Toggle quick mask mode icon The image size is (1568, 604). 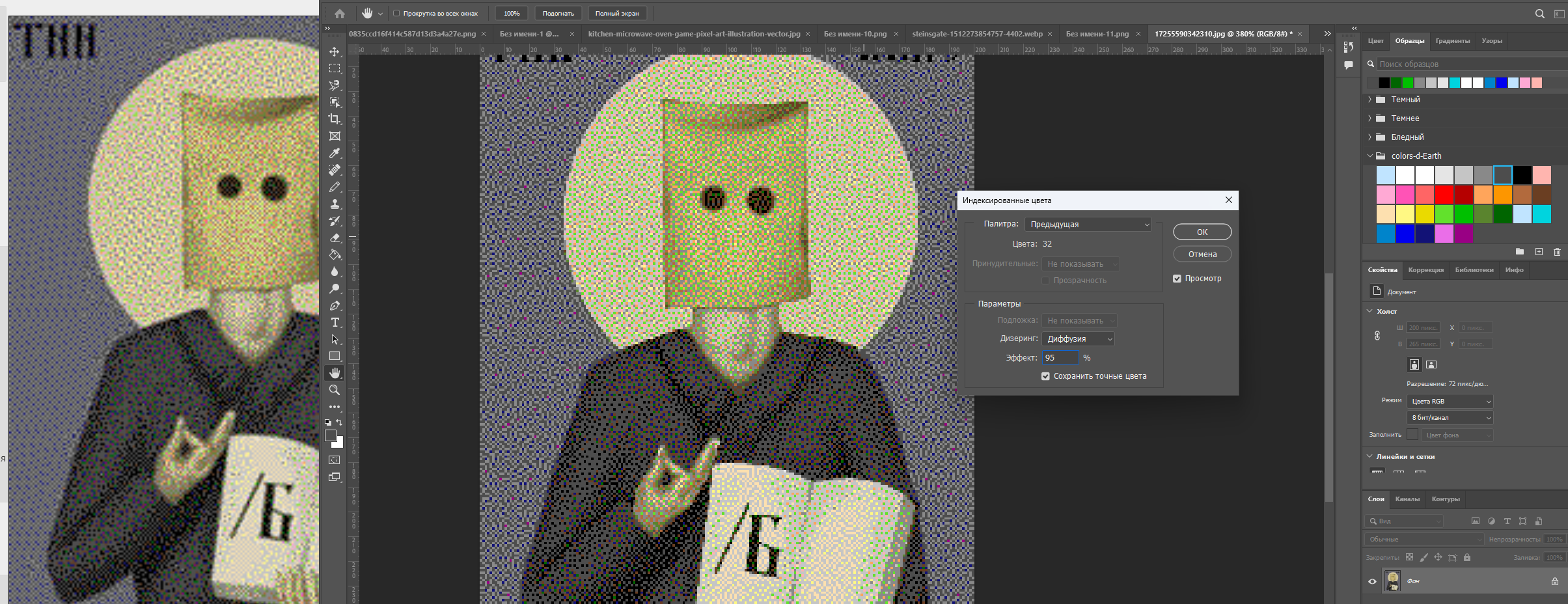pyautogui.click(x=335, y=460)
